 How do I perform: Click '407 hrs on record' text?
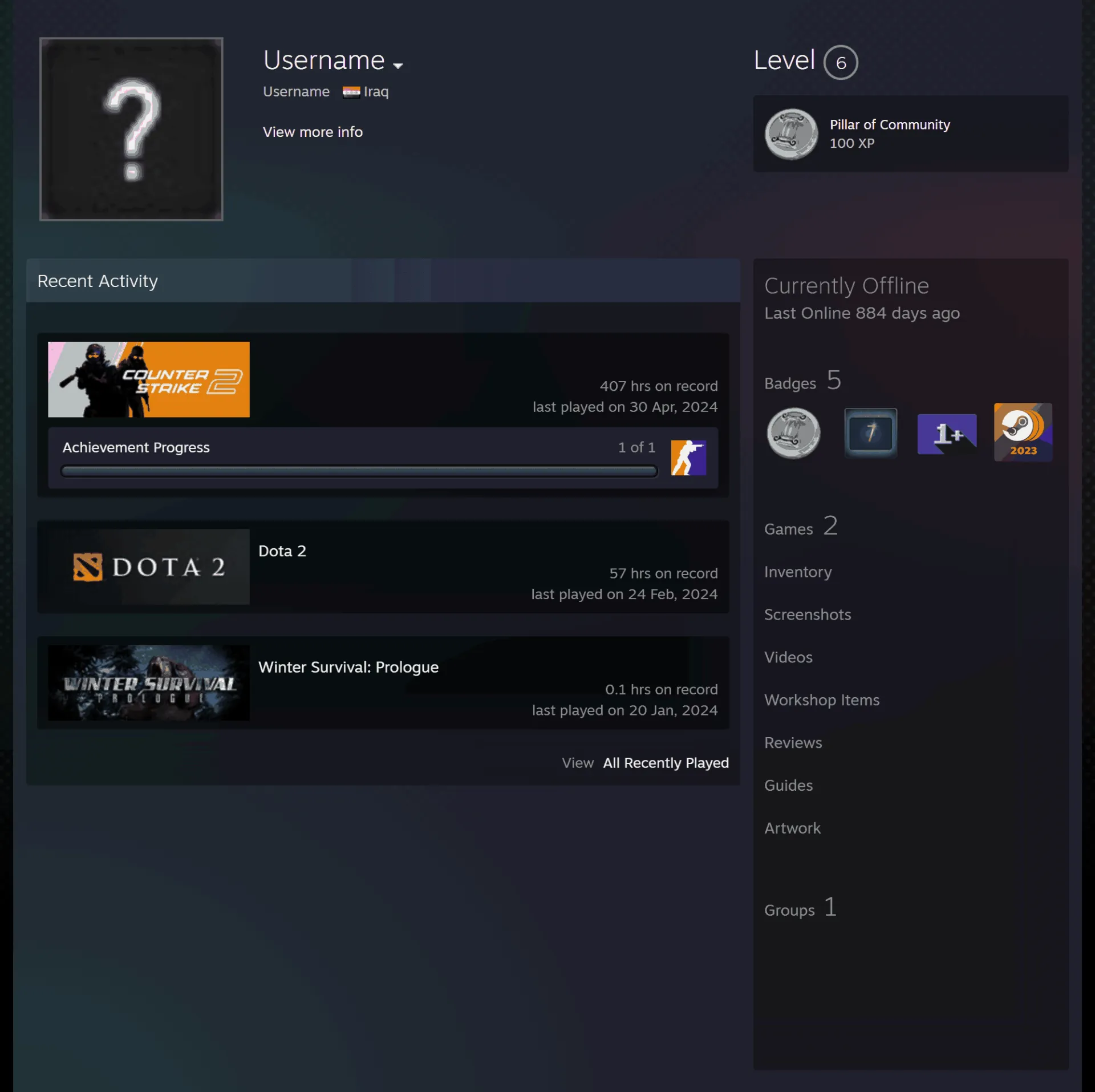click(x=659, y=386)
